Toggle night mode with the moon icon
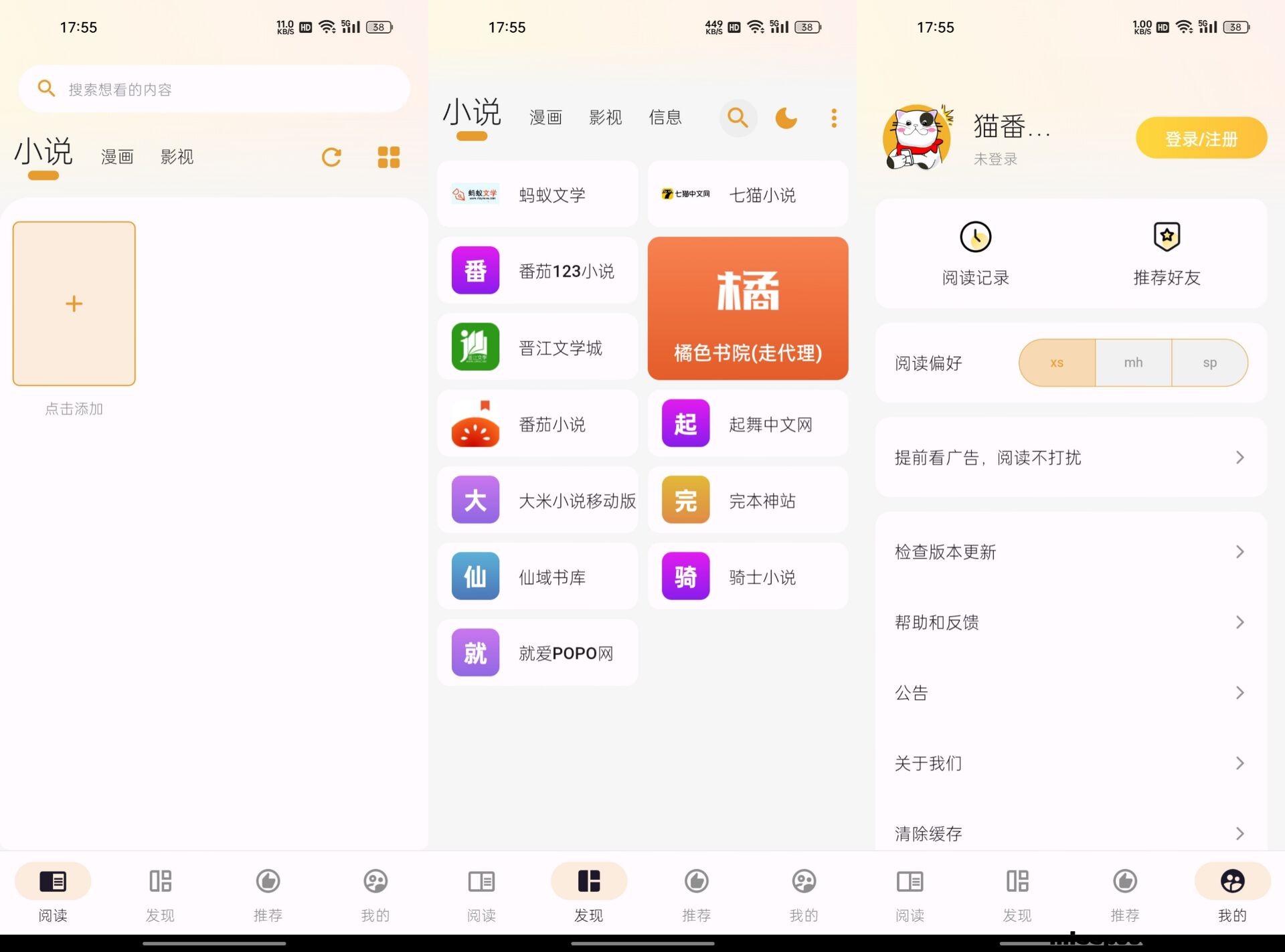 coord(786,118)
